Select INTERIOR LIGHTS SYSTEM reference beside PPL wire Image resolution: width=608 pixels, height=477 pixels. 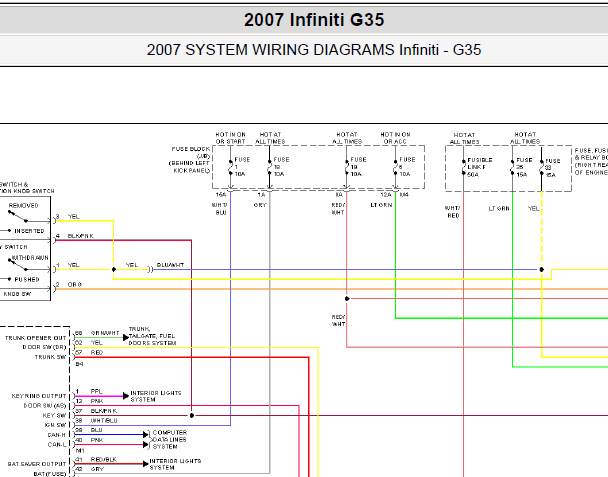pyautogui.click(x=156, y=396)
